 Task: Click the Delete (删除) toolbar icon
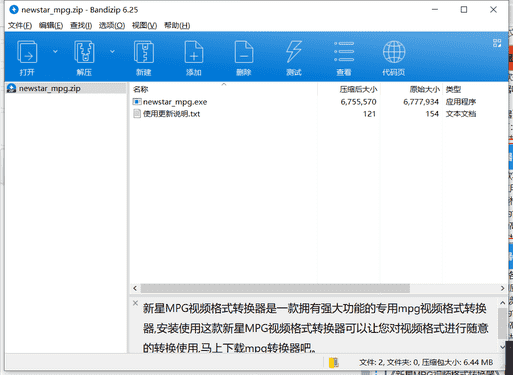tap(244, 52)
